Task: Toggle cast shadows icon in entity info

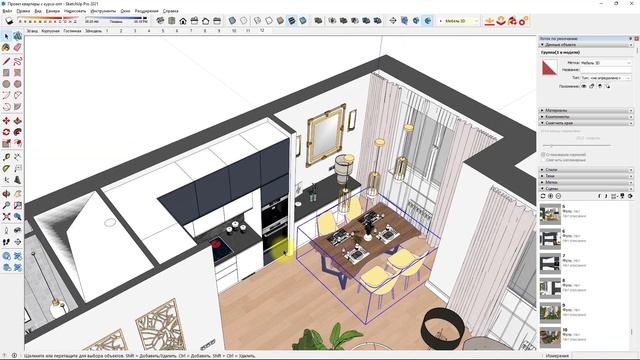Action: pyautogui.click(x=607, y=86)
